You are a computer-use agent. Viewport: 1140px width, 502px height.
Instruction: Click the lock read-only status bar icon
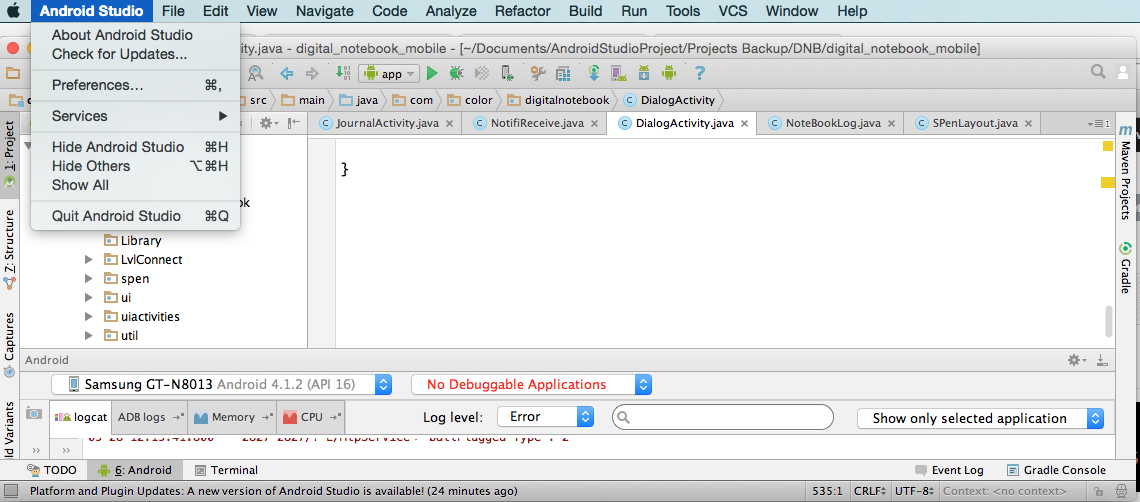1097,491
